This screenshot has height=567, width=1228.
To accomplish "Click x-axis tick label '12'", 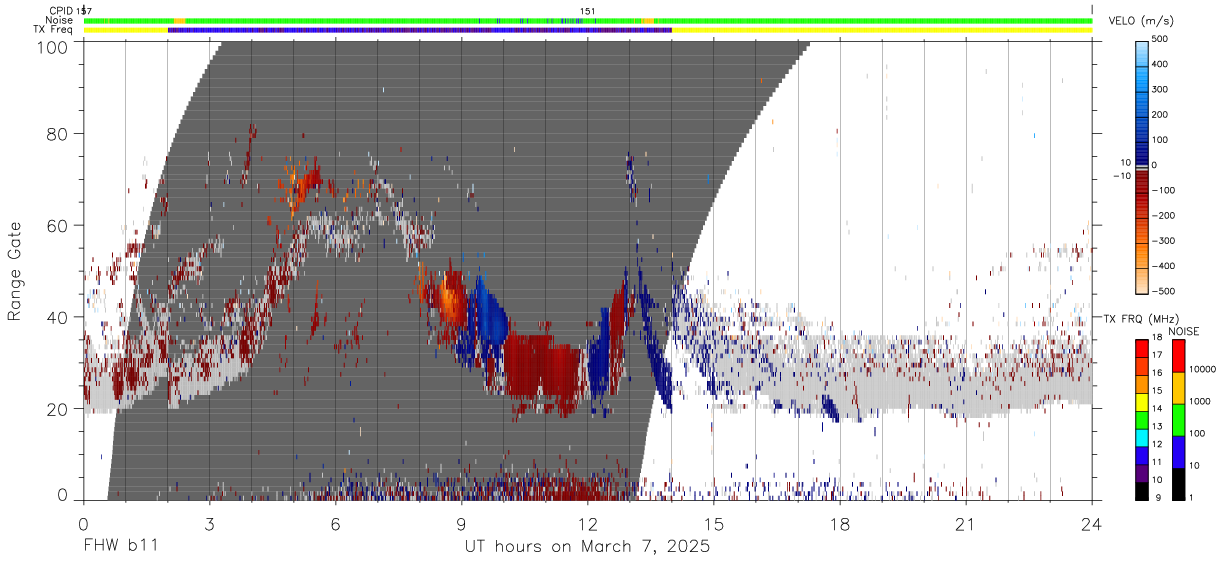I will [x=587, y=524].
